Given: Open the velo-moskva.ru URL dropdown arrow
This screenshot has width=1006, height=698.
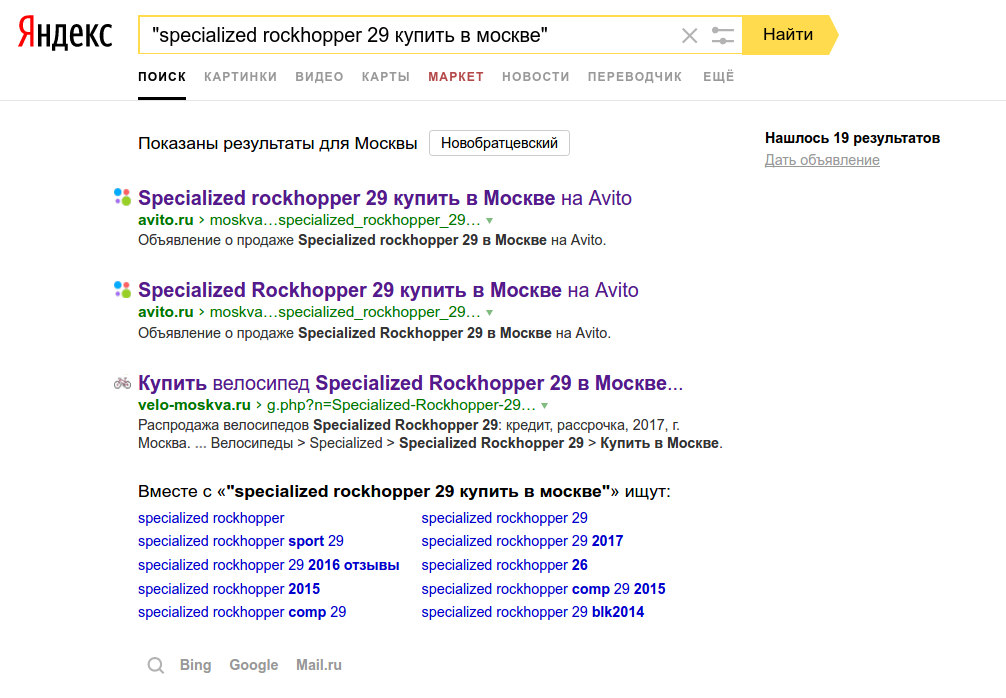Looking at the screenshot, I should click(x=545, y=406).
